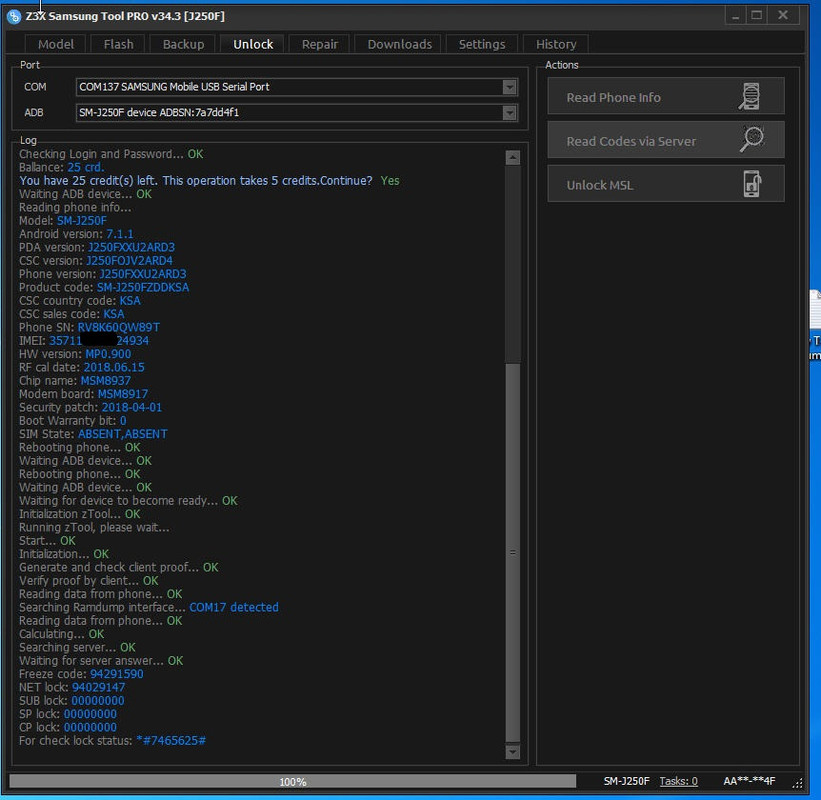Click the Model value SM-J250F in log
Screen dimensions: 821x800
coord(81,221)
